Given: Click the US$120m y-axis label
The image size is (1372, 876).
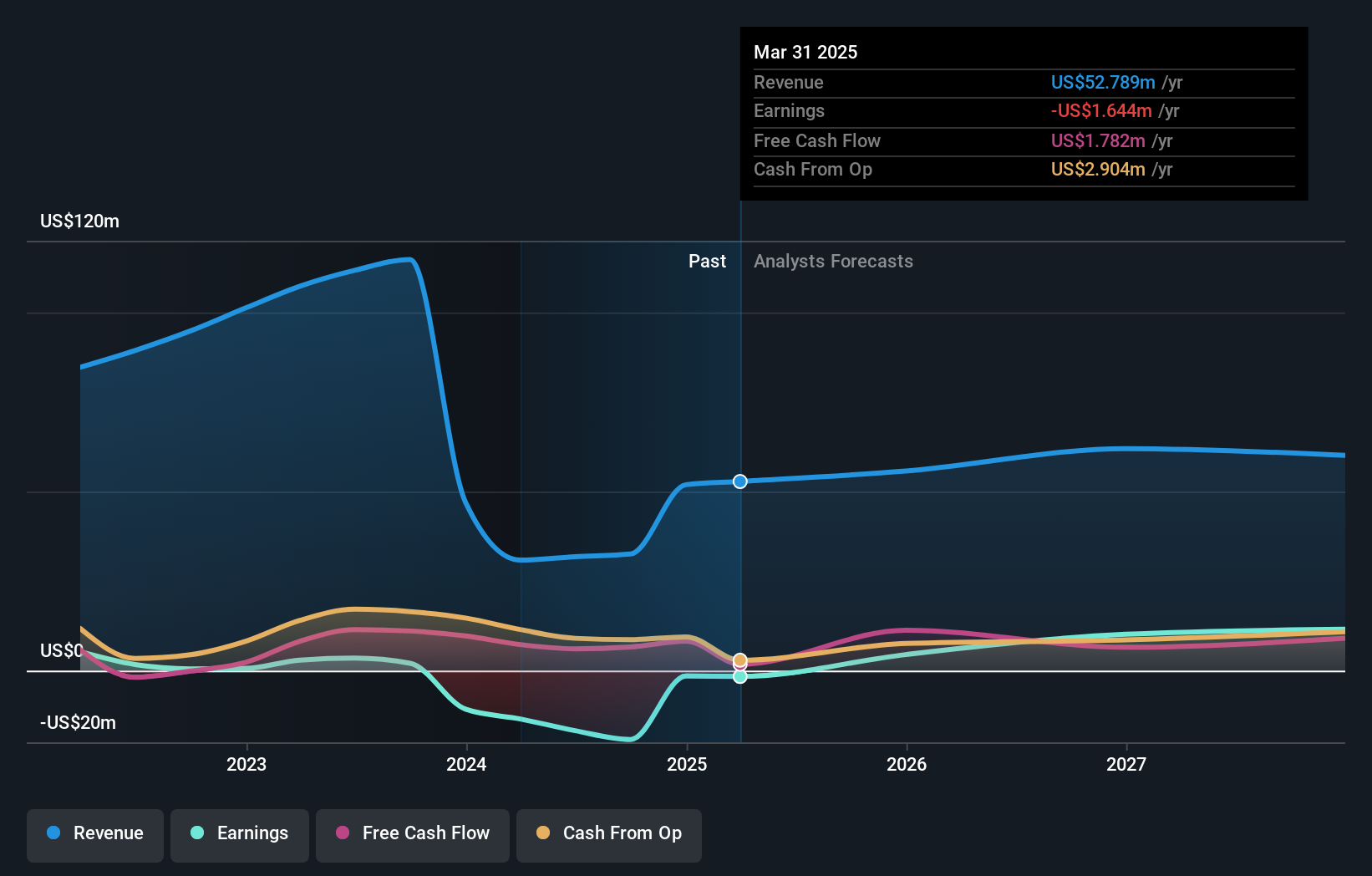Looking at the screenshot, I should [x=80, y=222].
